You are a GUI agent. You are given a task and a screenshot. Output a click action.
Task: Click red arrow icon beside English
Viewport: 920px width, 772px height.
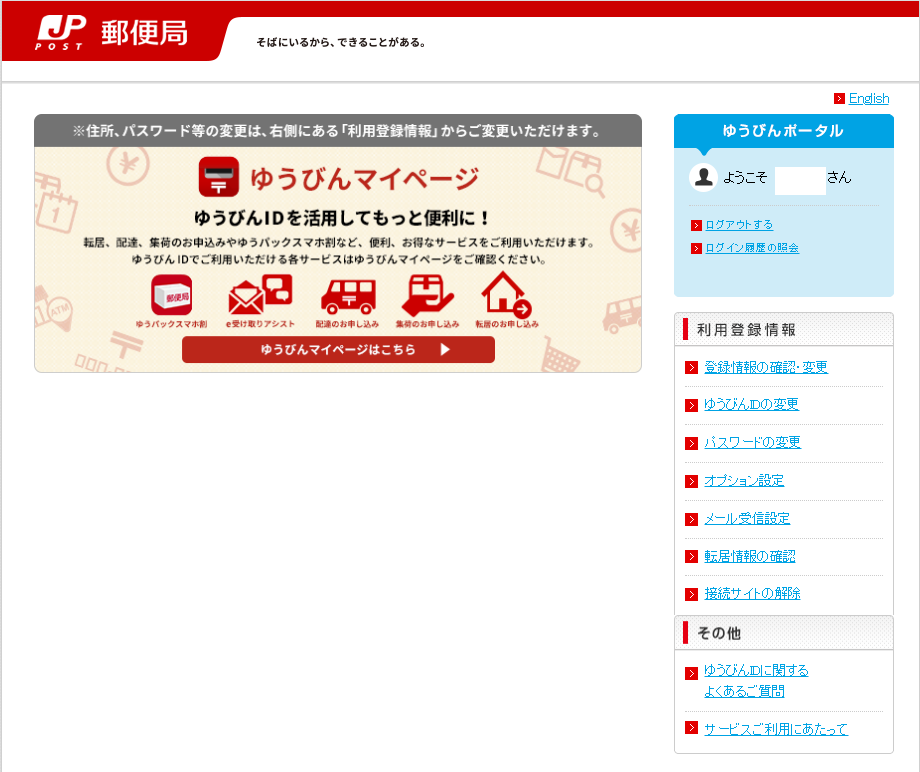(839, 99)
